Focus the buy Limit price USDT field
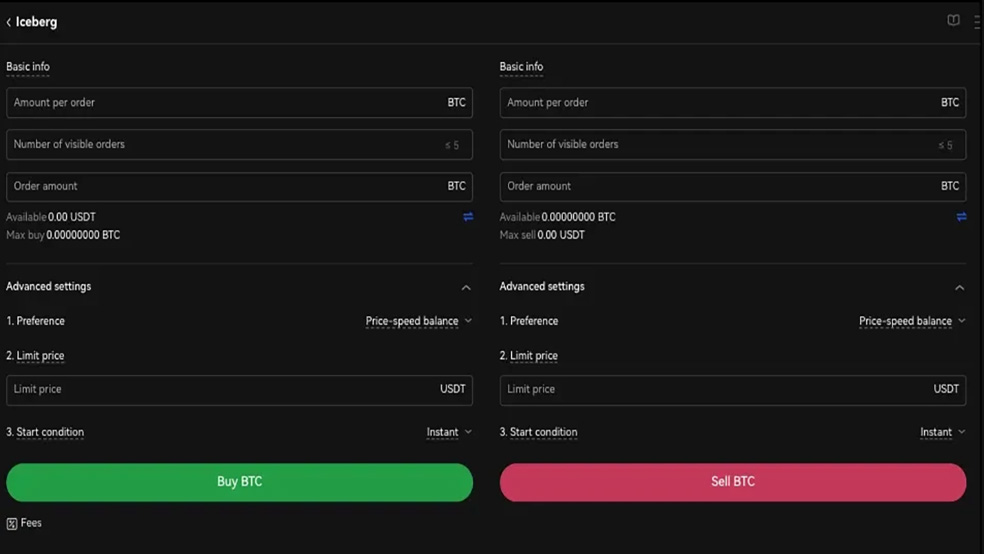Screen dimensions: 984x554 [x=240, y=390]
